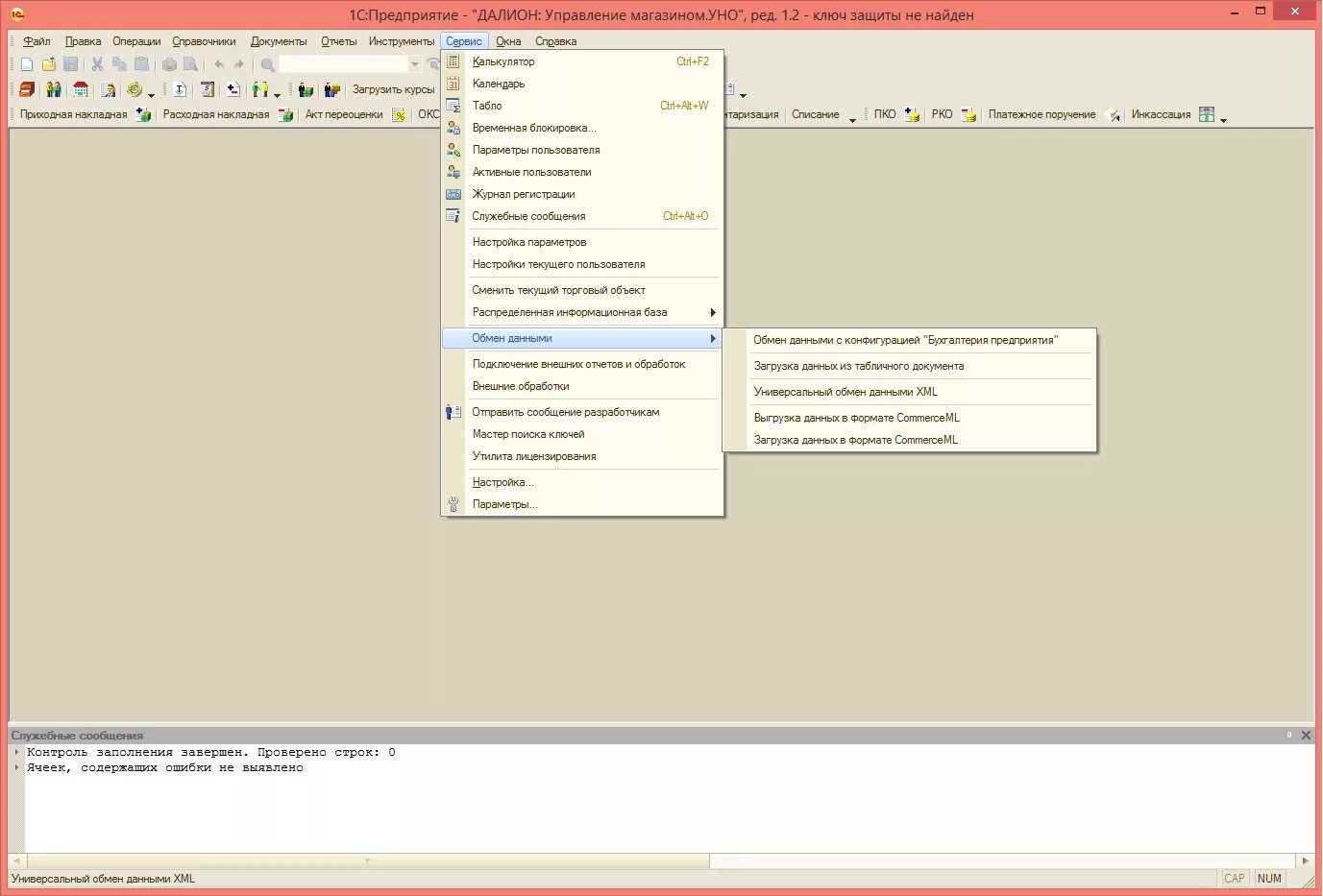Viewport: 1323px width, 896px height.
Task: Click the disabled Save diskette icon
Action: (71, 64)
